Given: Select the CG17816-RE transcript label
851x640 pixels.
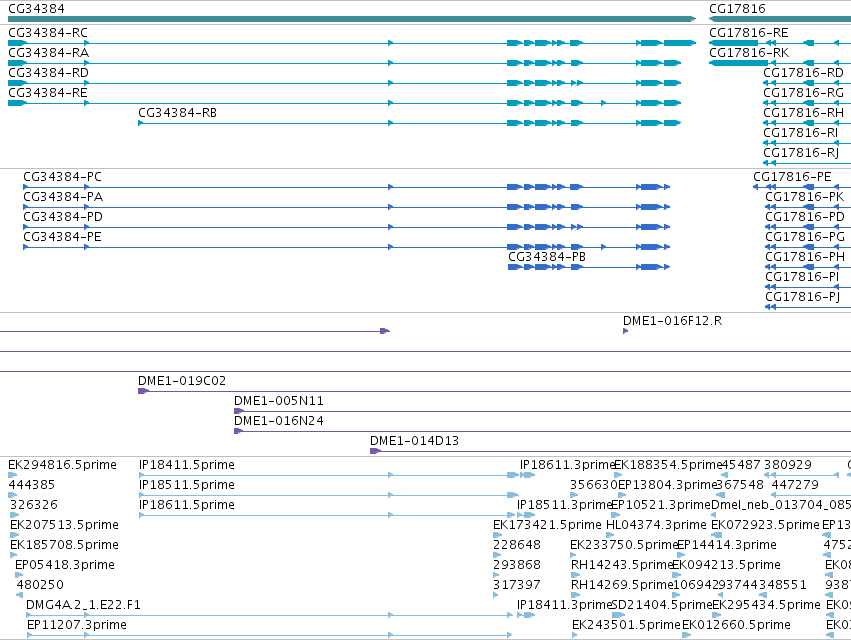Looking at the screenshot, I should click(748, 33).
